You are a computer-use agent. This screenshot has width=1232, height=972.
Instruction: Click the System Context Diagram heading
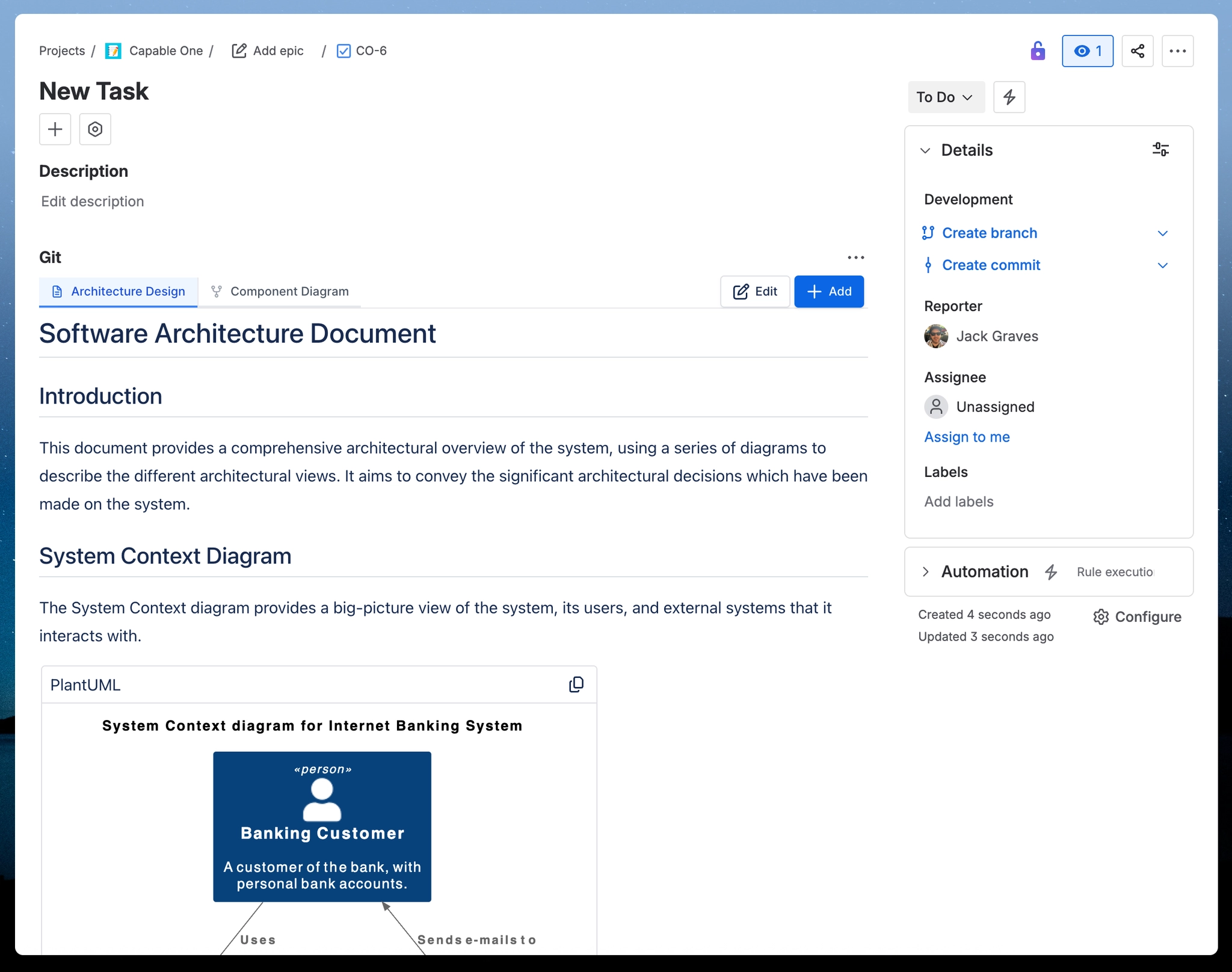[x=165, y=556]
